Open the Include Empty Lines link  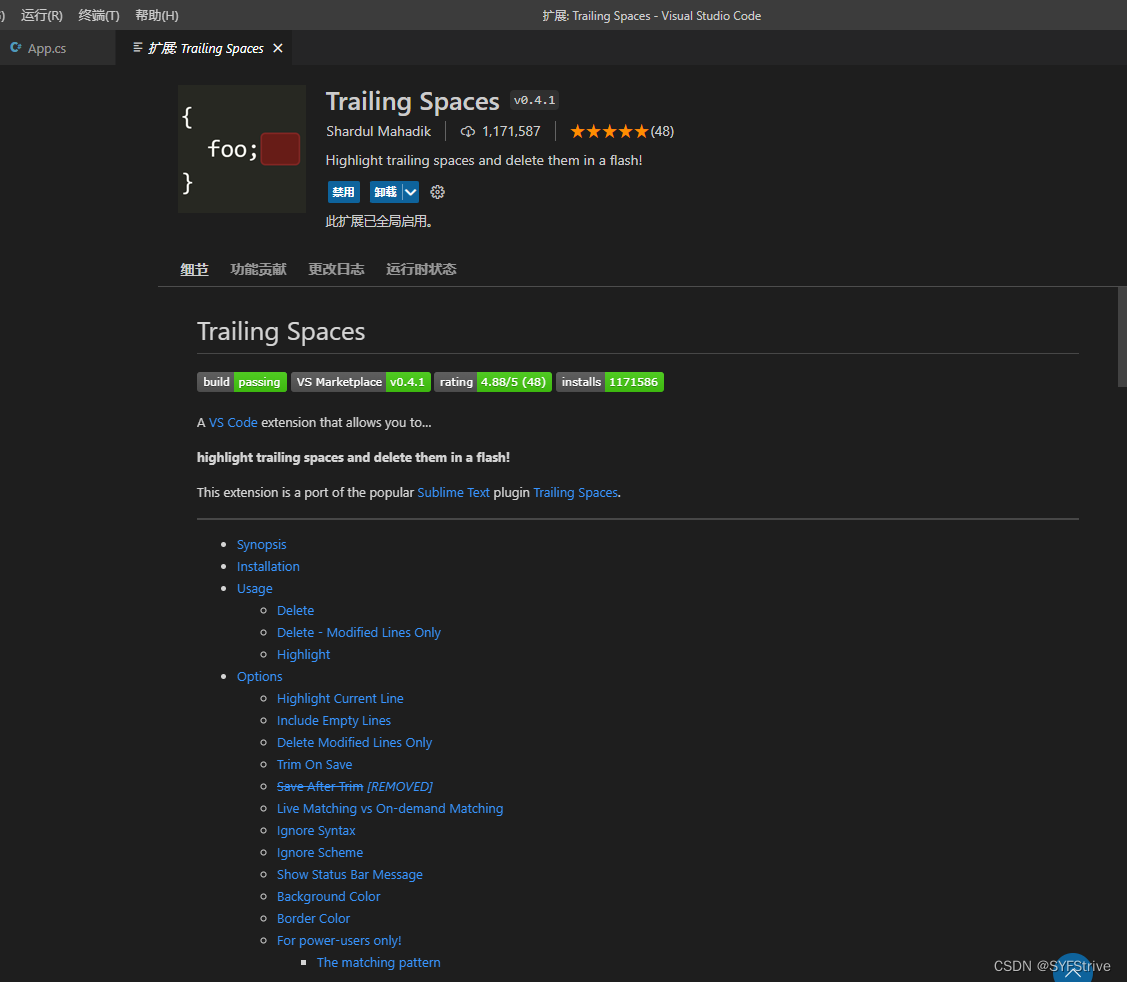(334, 720)
